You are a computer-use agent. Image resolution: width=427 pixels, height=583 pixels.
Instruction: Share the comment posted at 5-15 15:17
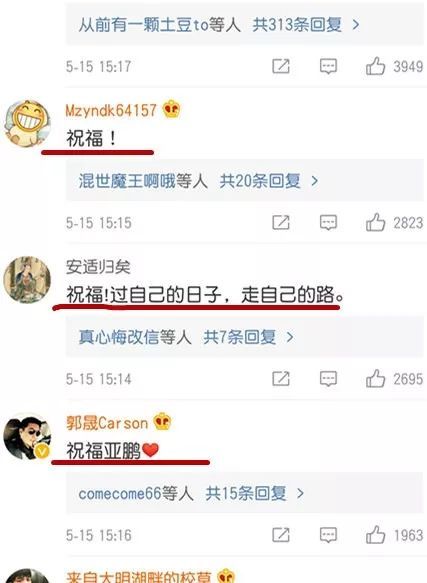click(x=281, y=67)
